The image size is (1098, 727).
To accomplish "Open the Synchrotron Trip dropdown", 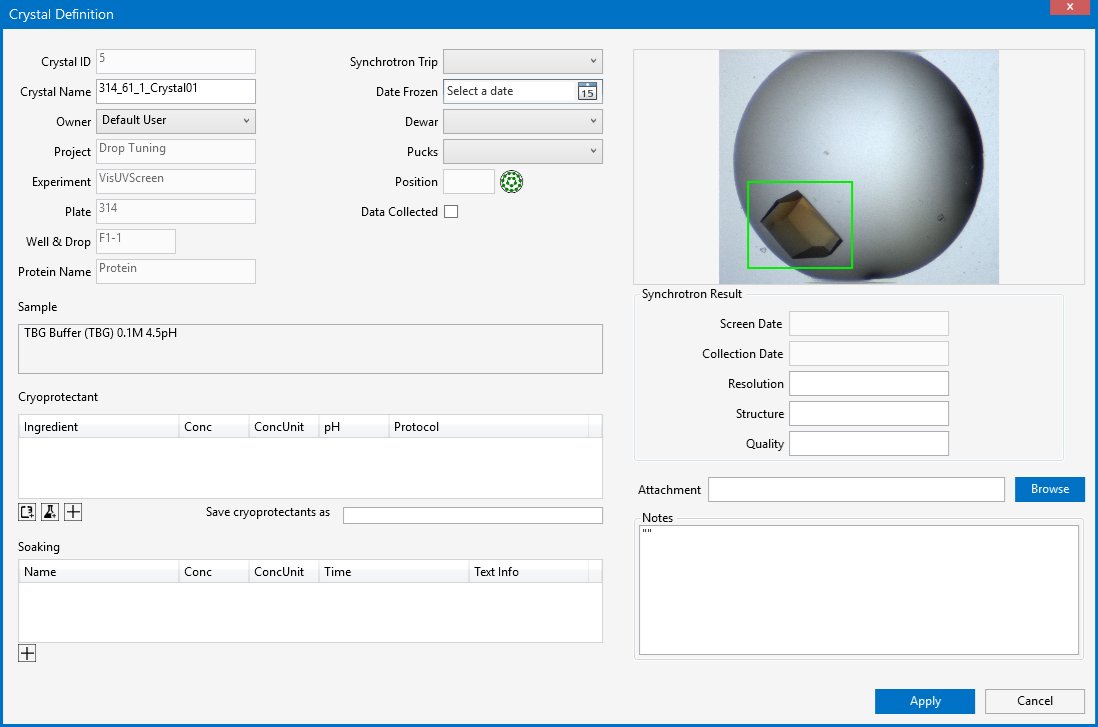I will (x=522, y=62).
